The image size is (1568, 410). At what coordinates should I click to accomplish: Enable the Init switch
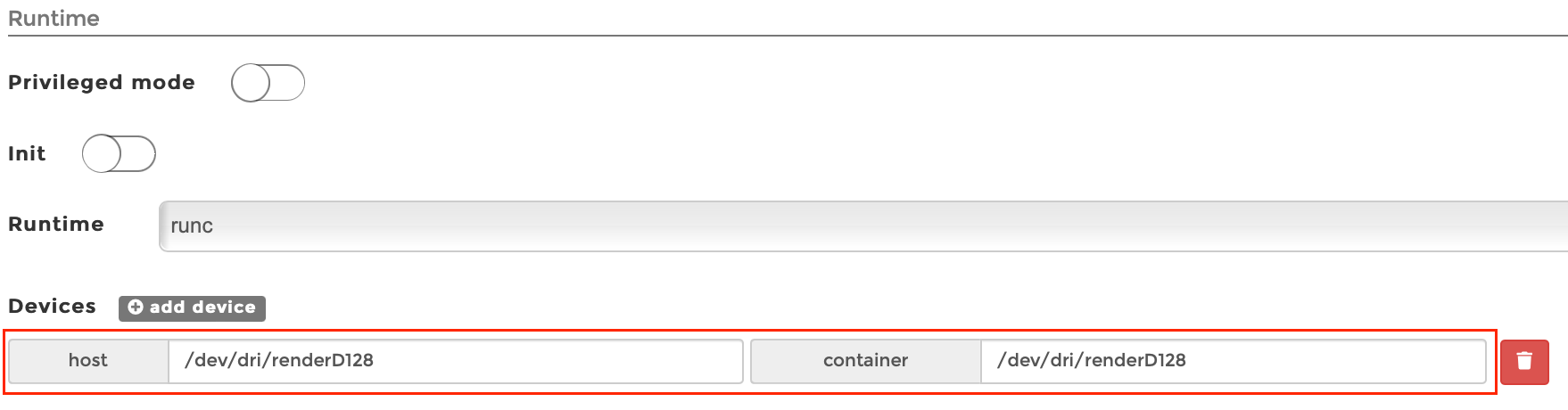point(119,153)
